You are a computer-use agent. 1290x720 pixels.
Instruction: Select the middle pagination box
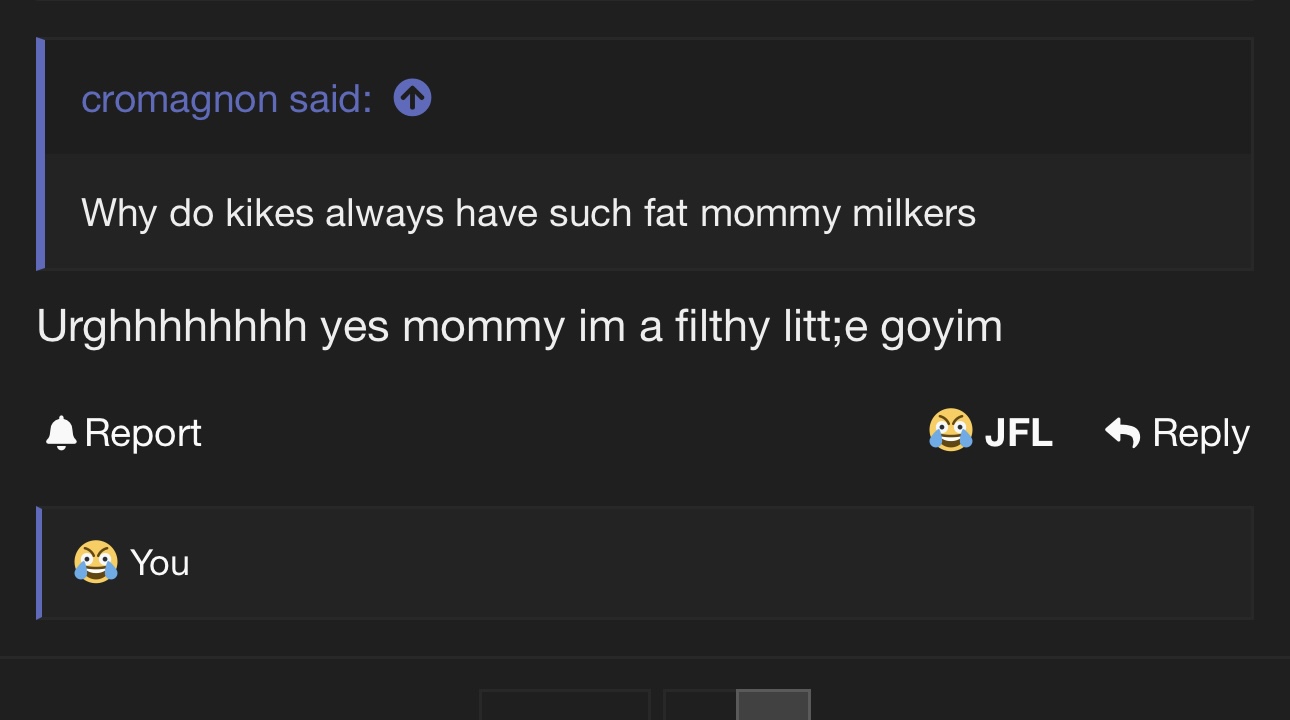(699, 705)
